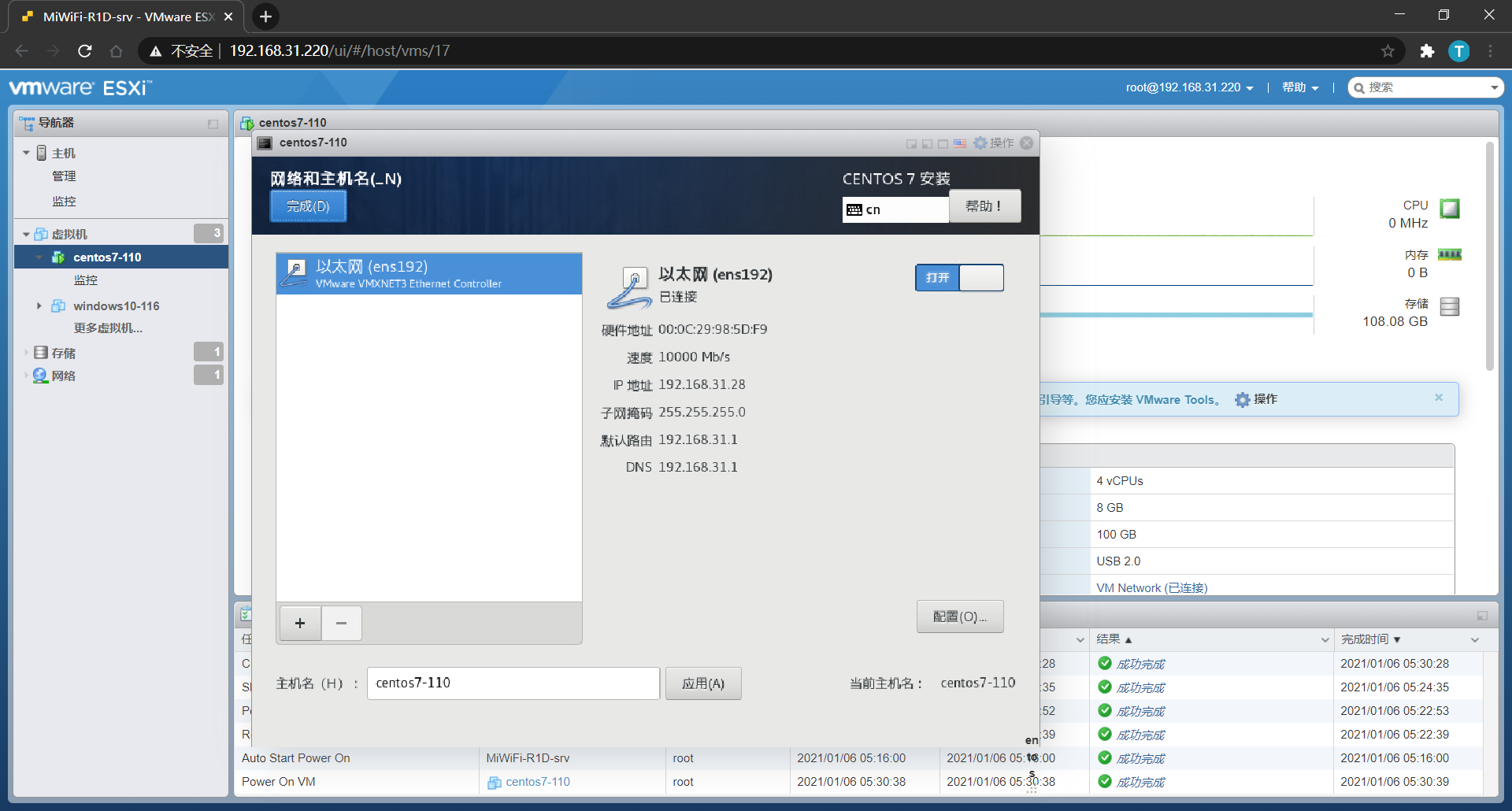The width and height of the screenshot is (1512, 811).
Task: Dismiss the VMware Tools notification
Action: (x=1439, y=398)
